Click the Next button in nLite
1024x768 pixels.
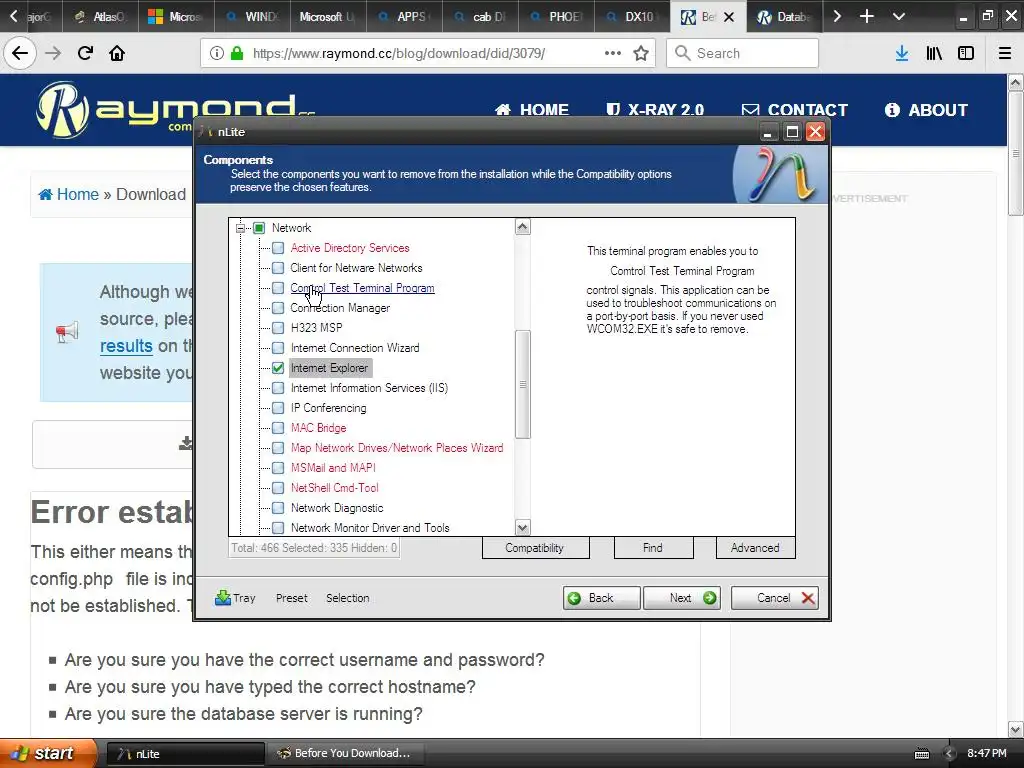682,598
